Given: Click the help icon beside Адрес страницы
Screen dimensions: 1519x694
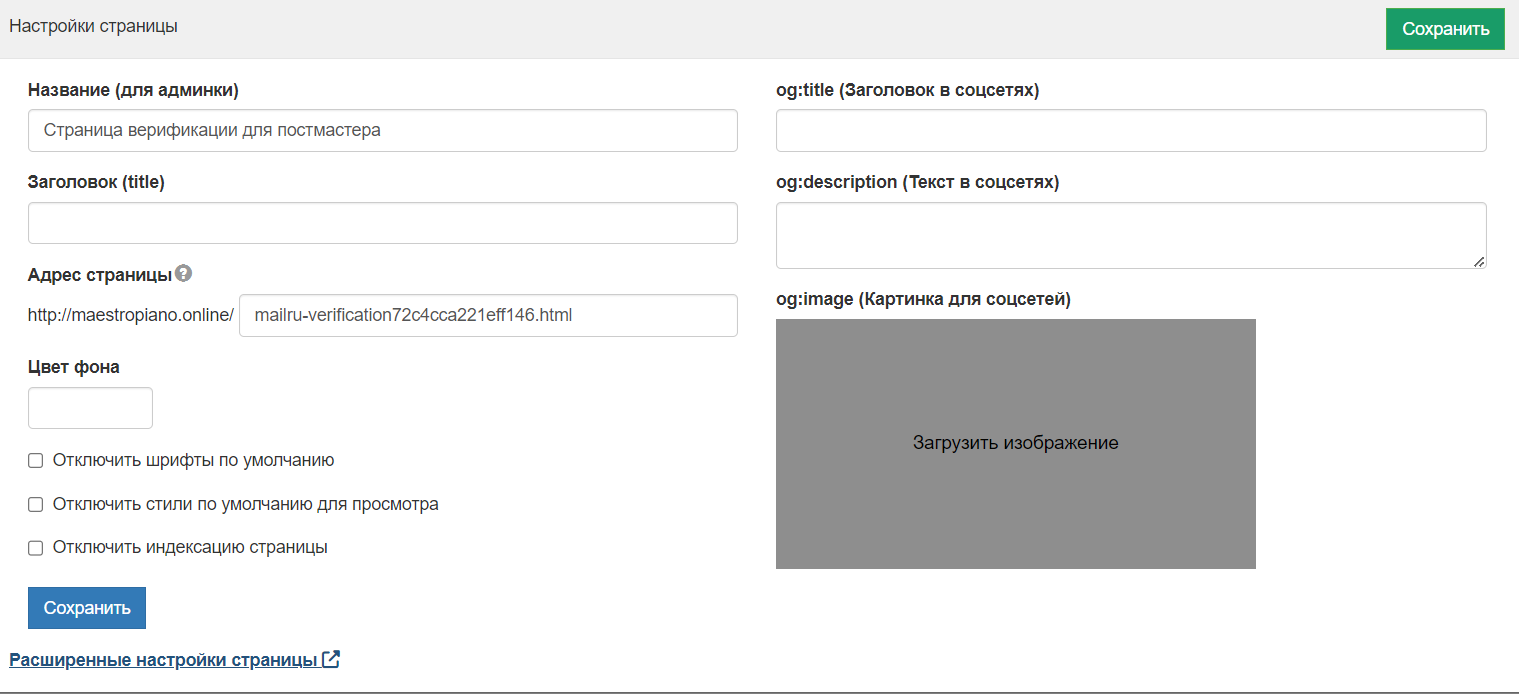Looking at the screenshot, I should pos(183,274).
